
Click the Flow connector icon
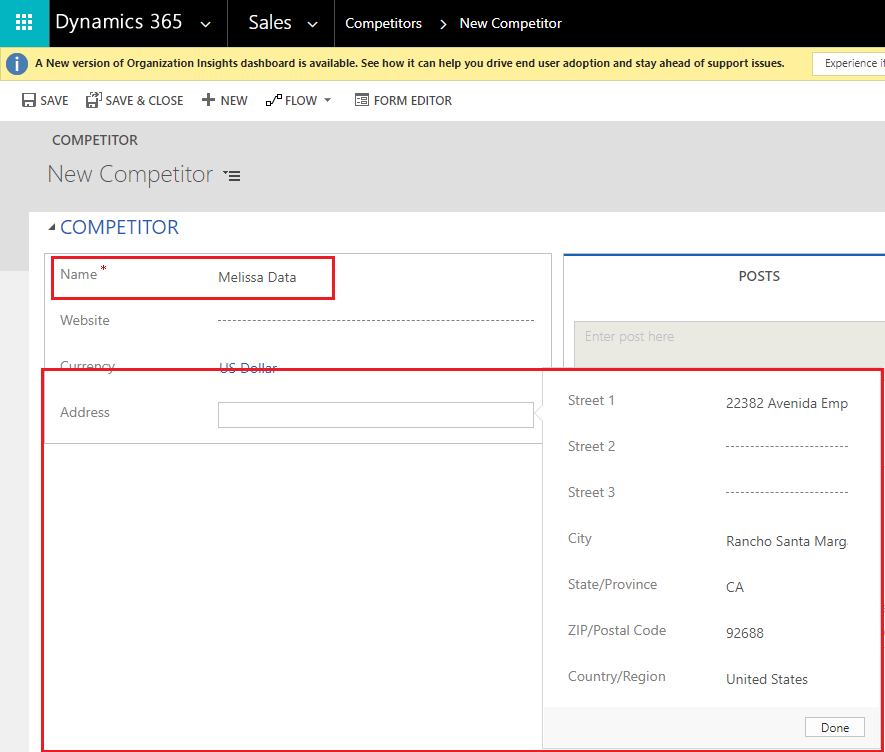tap(274, 100)
